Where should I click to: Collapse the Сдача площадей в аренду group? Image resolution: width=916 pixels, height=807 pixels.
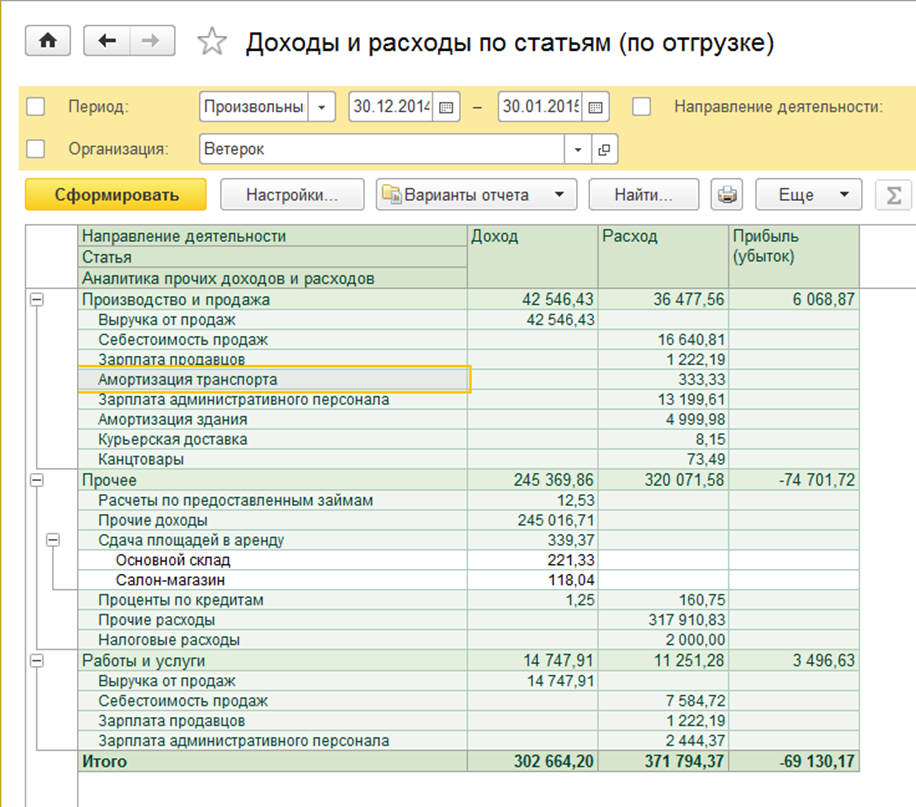tap(53, 540)
